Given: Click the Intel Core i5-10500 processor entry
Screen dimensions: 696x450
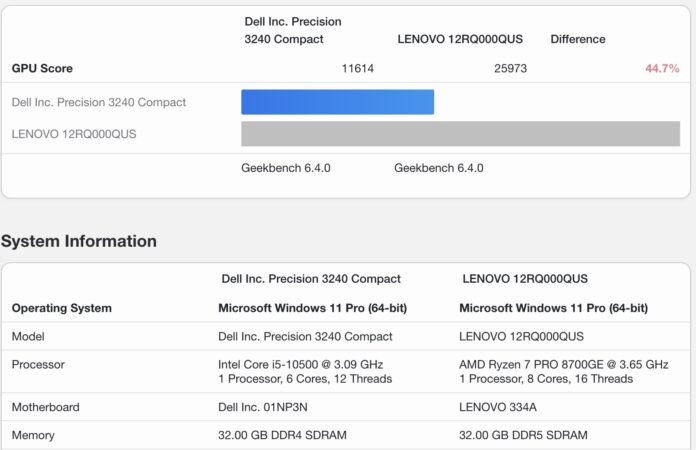Looking at the screenshot, I should click(x=300, y=364).
